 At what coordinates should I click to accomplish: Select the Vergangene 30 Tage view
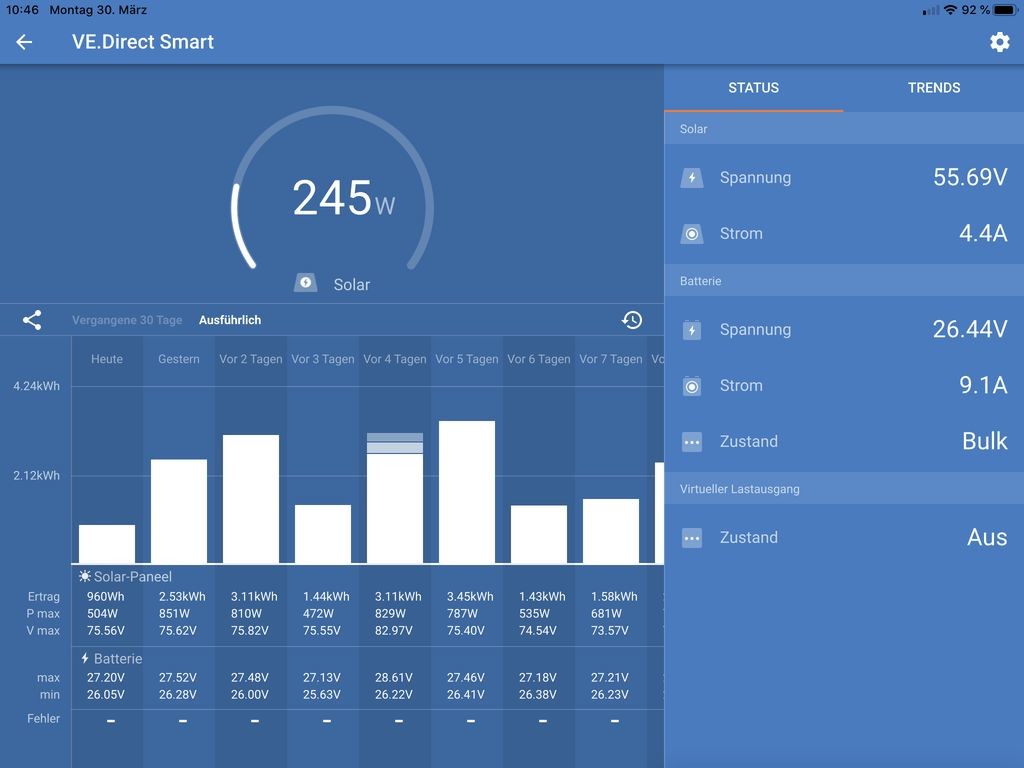tap(127, 320)
